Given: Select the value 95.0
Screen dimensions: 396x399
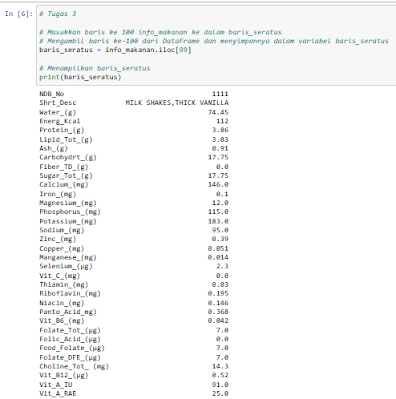Looking at the screenshot, I should [x=220, y=230].
